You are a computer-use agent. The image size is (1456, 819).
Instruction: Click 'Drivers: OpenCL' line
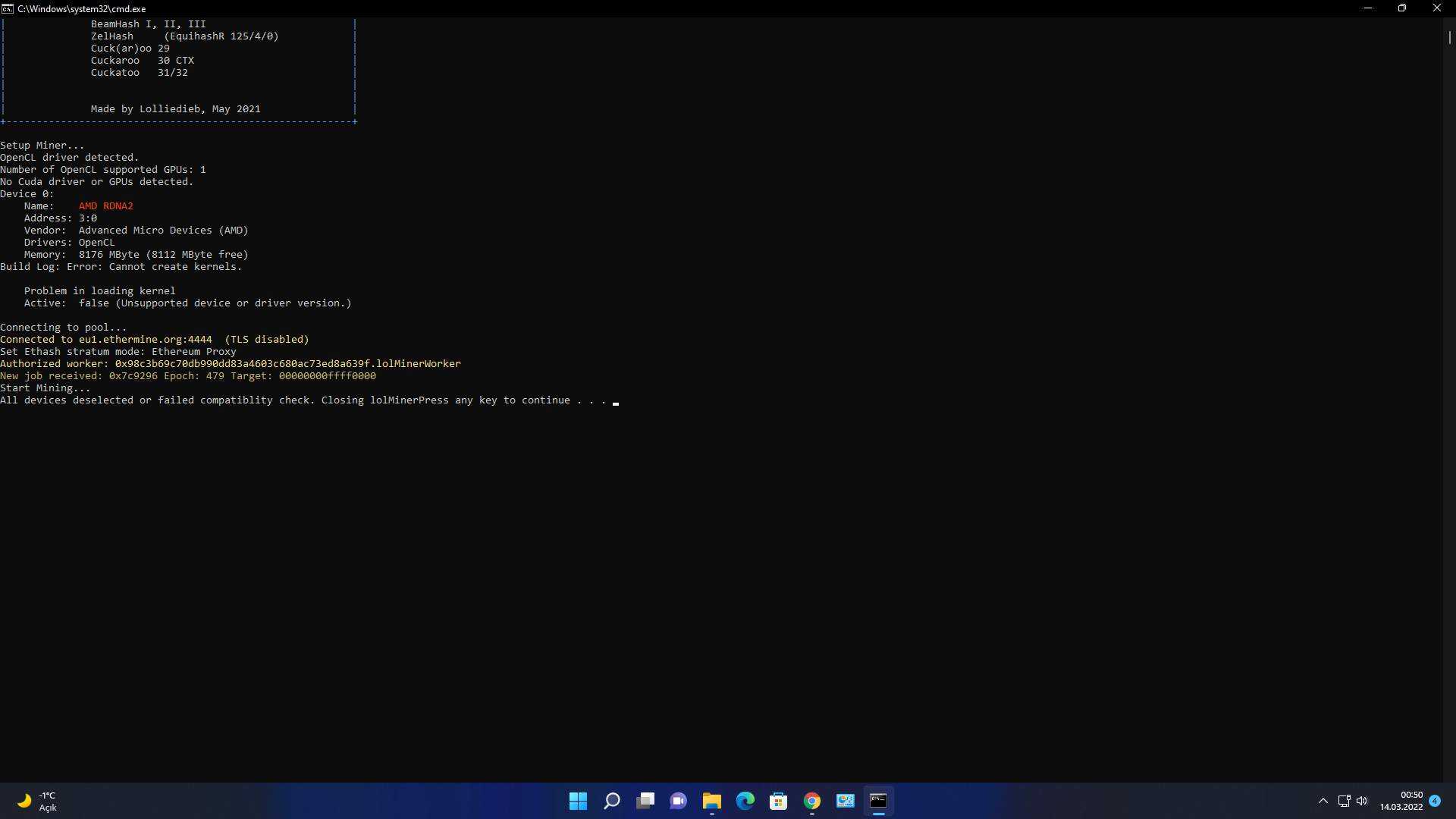pos(70,243)
